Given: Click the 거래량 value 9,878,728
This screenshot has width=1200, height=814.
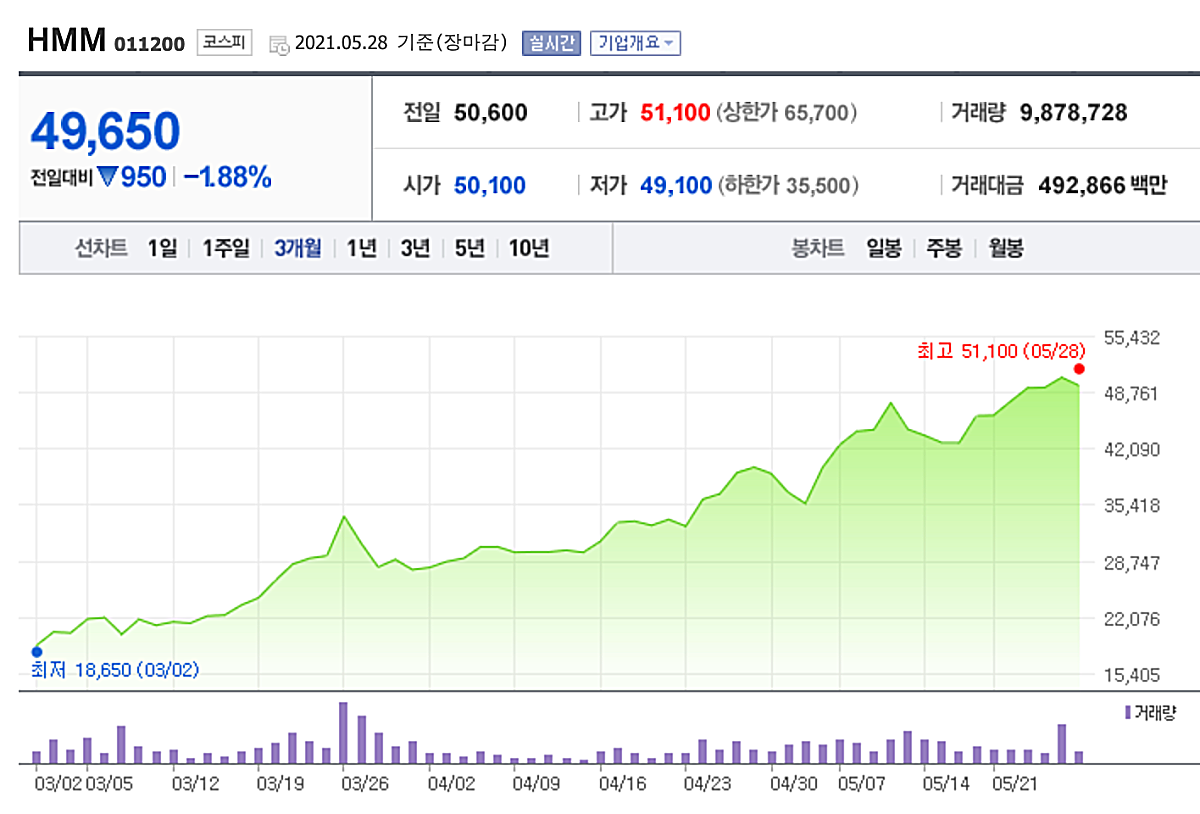Looking at the screenshot, I should pos(1073,113).
